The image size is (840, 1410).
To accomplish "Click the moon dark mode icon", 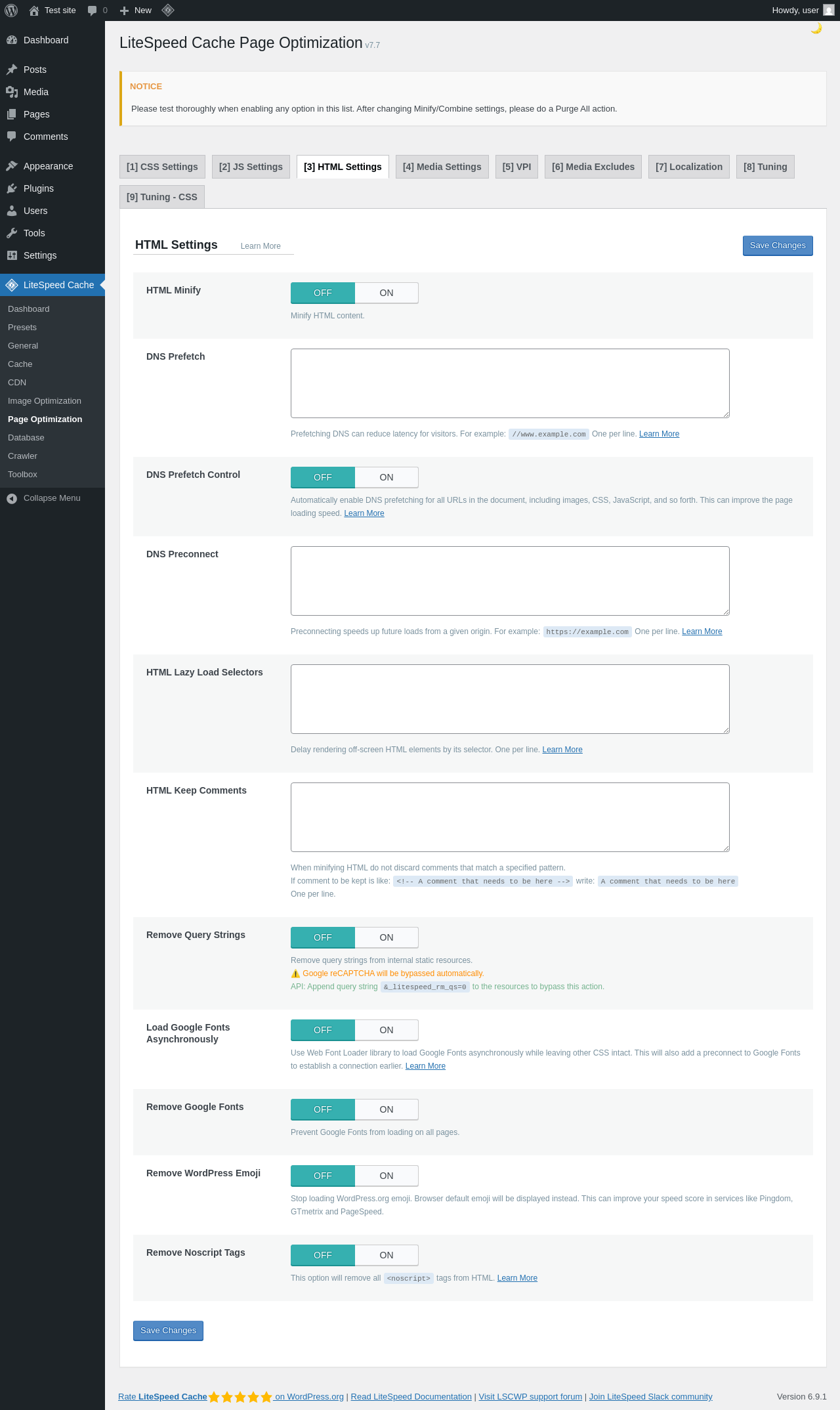I will point(816,28).
